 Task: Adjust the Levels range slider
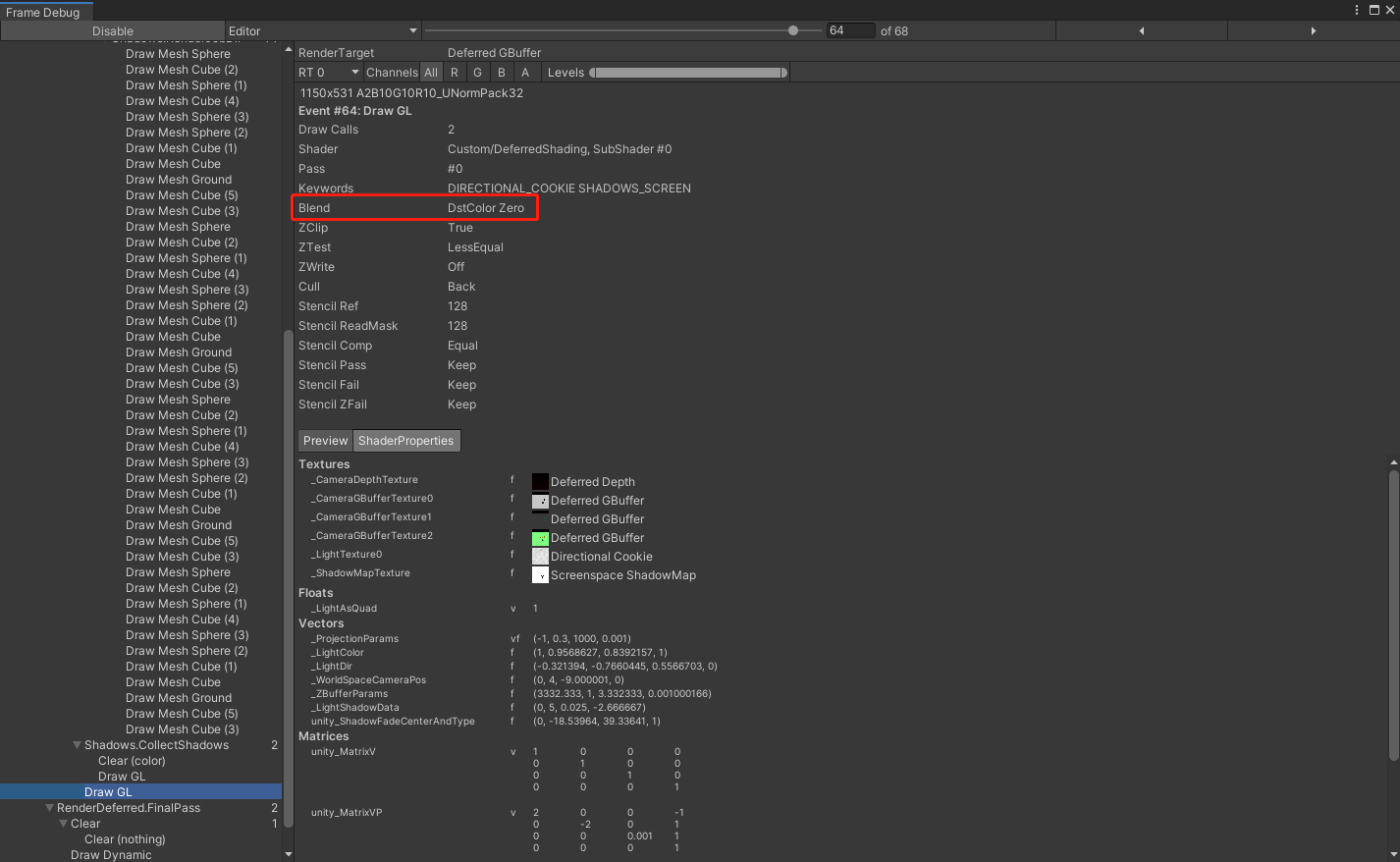tap(688, 73)
